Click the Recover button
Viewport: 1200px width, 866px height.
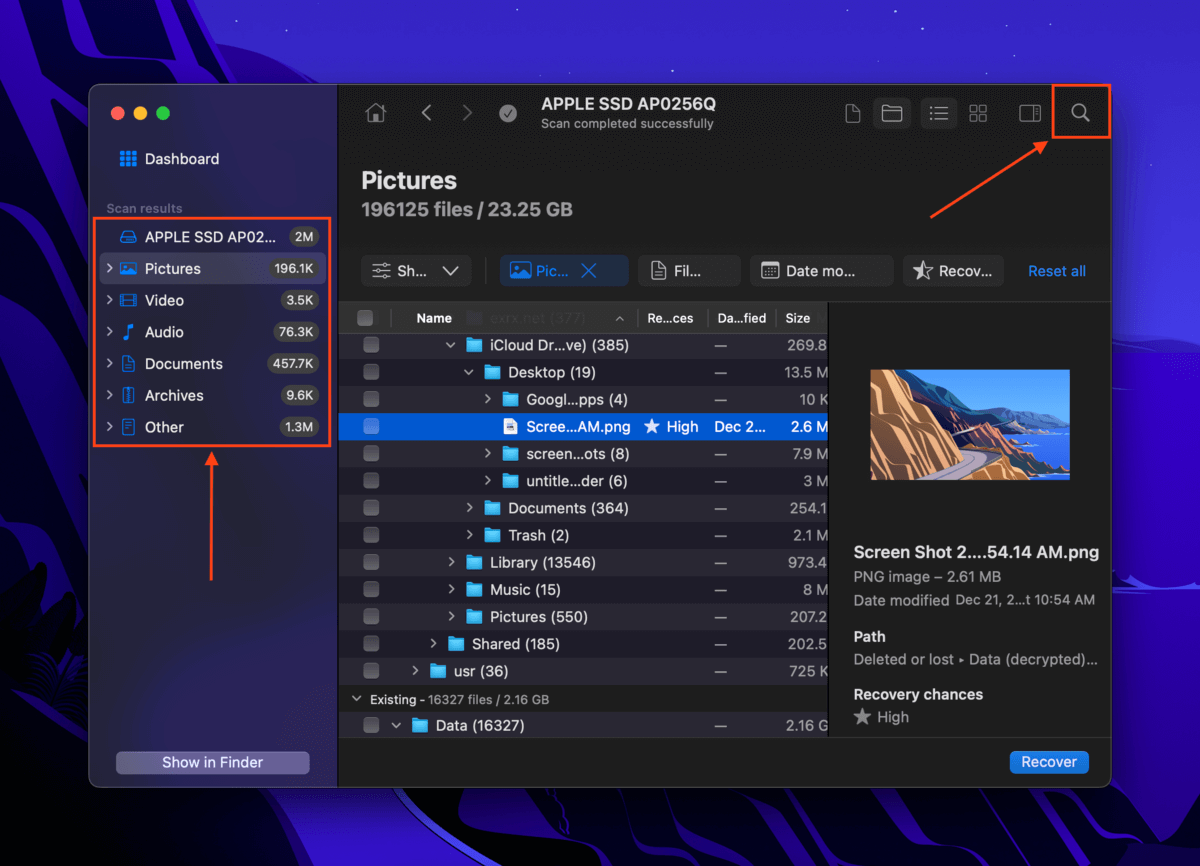tap(1049, 762)
